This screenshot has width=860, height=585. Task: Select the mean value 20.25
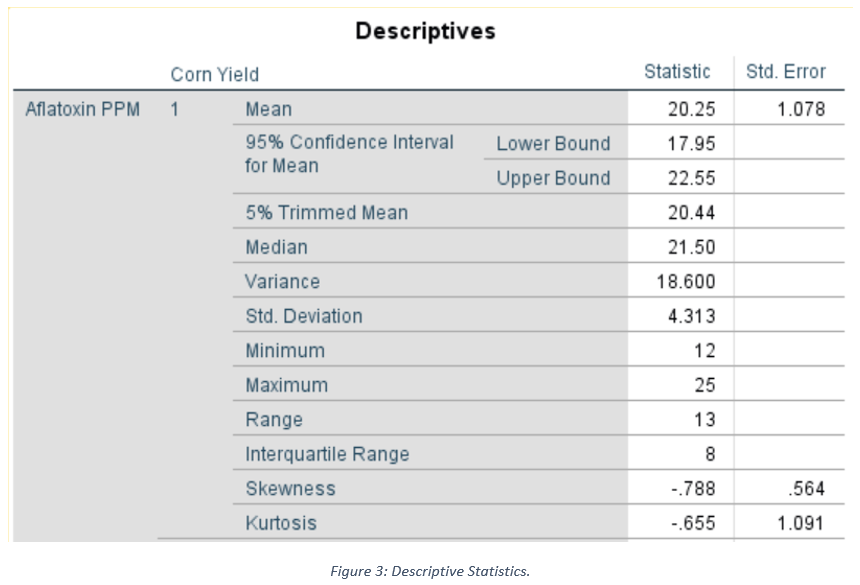tap(691, 109)
